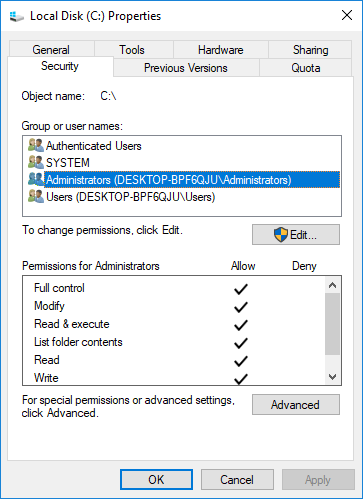This screenshot has width=363, height=499.
Task: Open Advanced permission settings
Action: [x=296, y=405]
